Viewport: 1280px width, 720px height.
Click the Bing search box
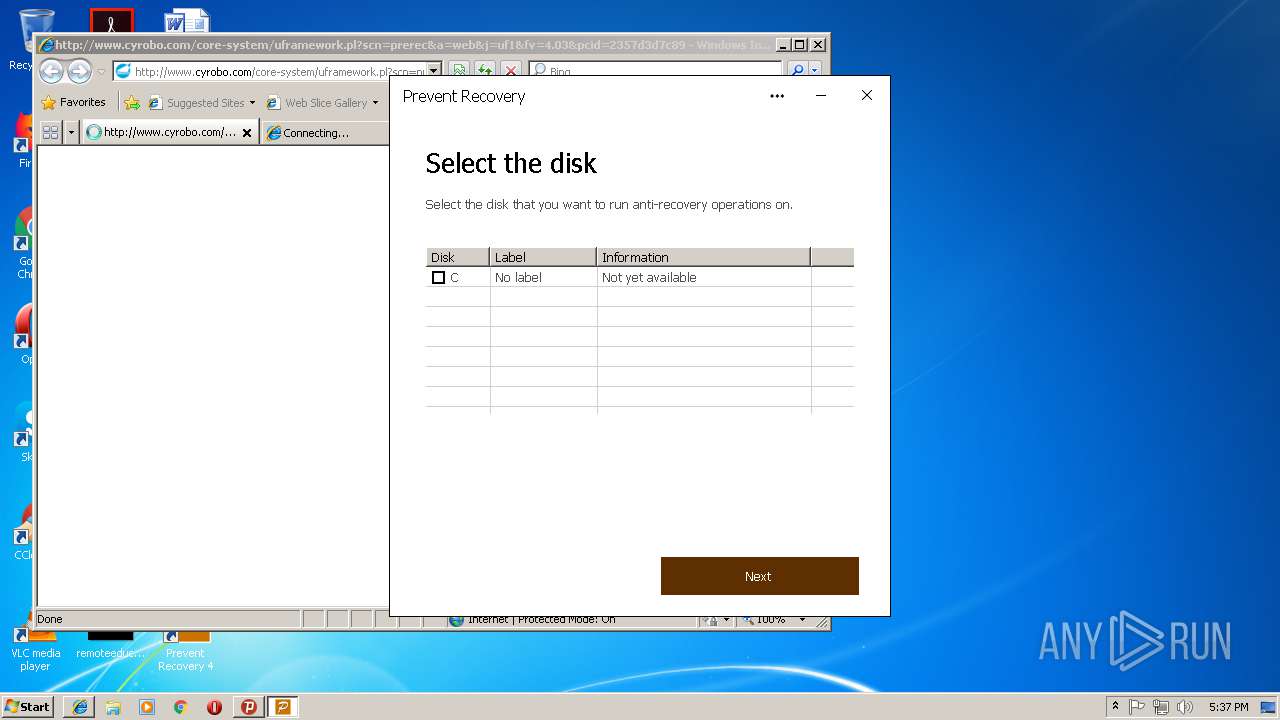tap(655, 71)
